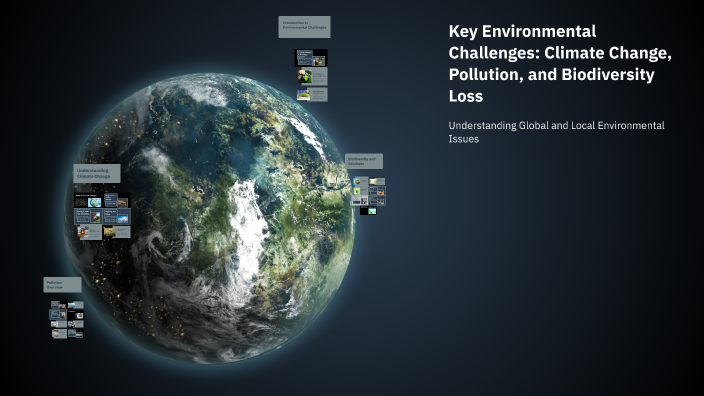Open the Understanding Climate Change topic

97,173
